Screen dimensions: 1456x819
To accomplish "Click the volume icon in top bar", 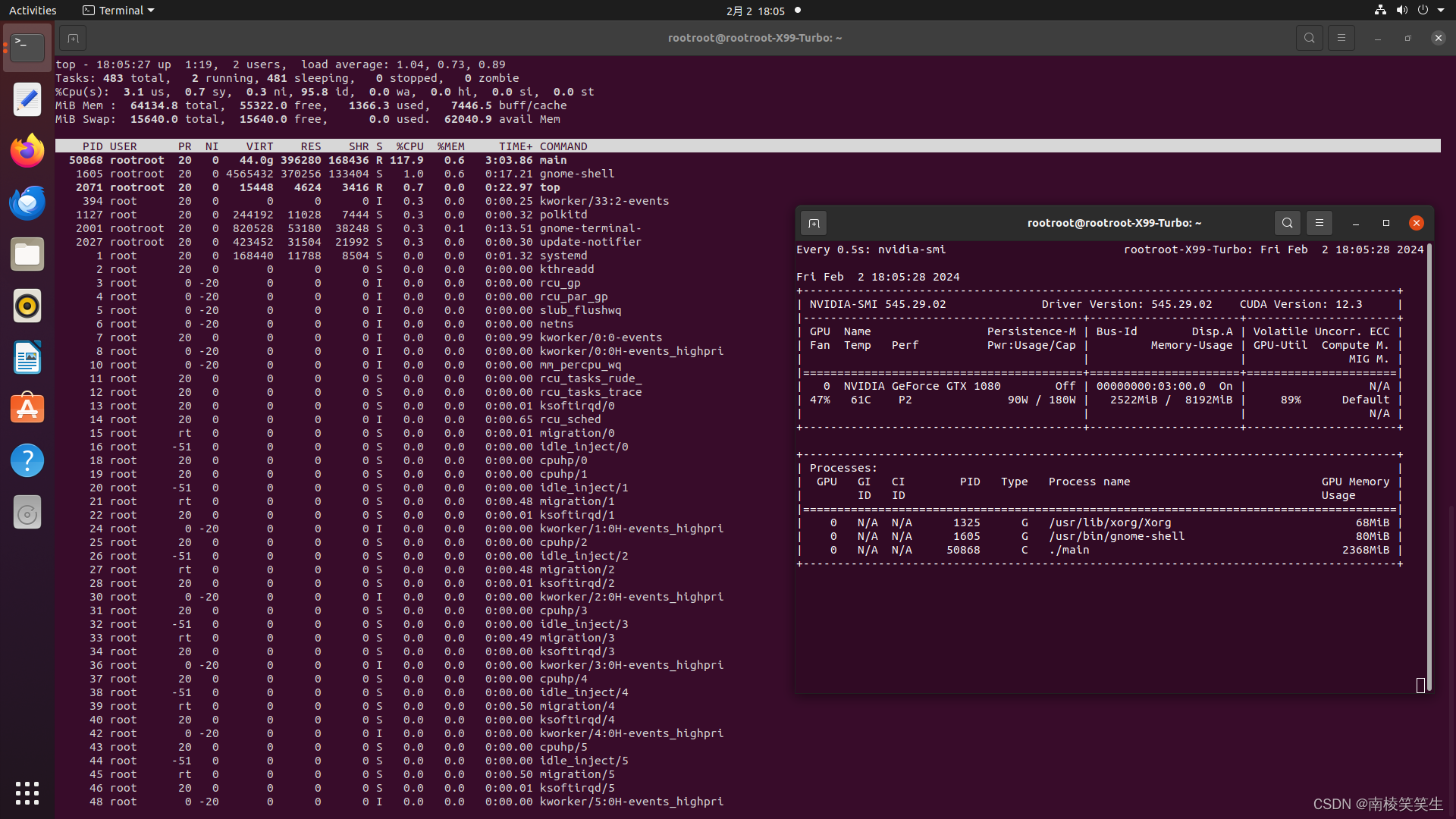I will coord(1401,11).
